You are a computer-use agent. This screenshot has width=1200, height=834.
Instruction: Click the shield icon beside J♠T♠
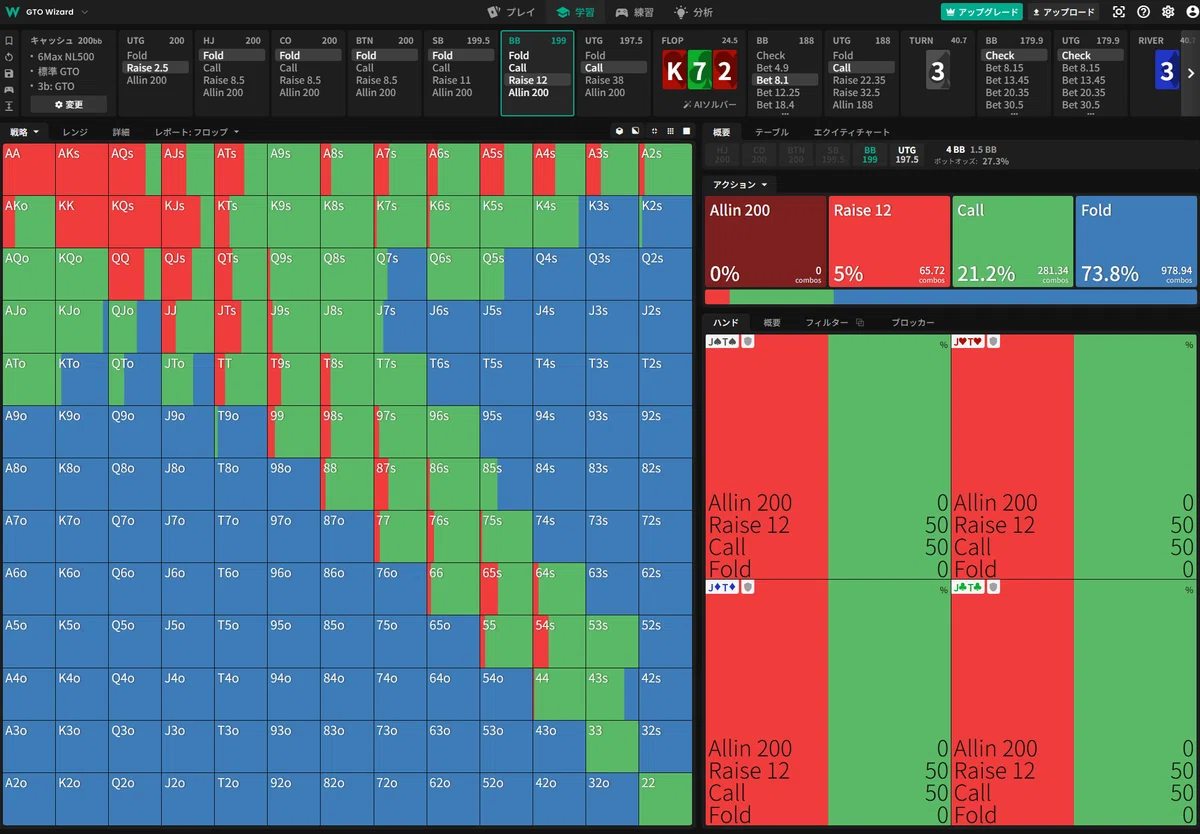tap(748, 341)
